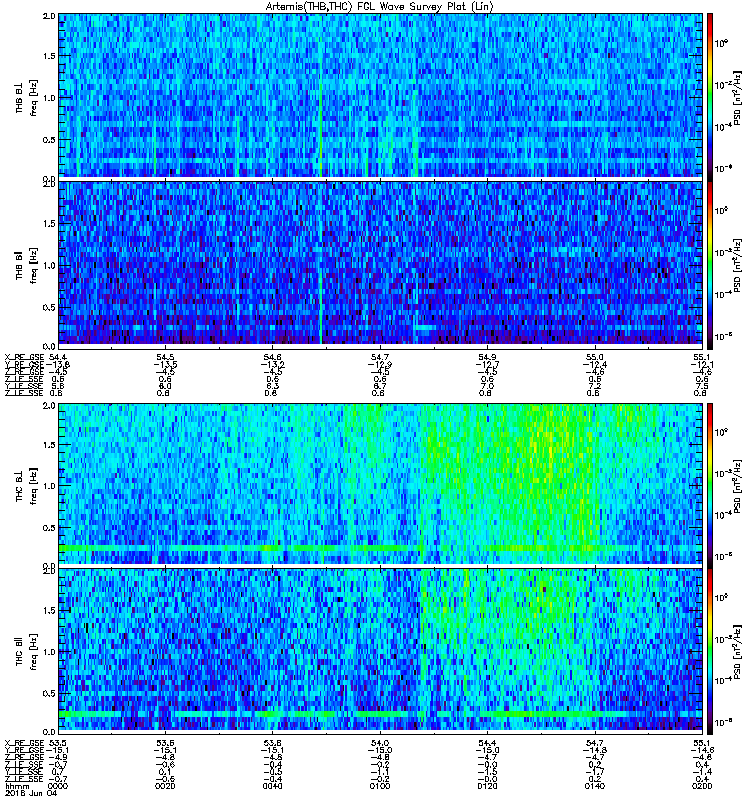
Task: Click the '0.5' frequency tick of the THC B-parallel panel
Action: 49,693
